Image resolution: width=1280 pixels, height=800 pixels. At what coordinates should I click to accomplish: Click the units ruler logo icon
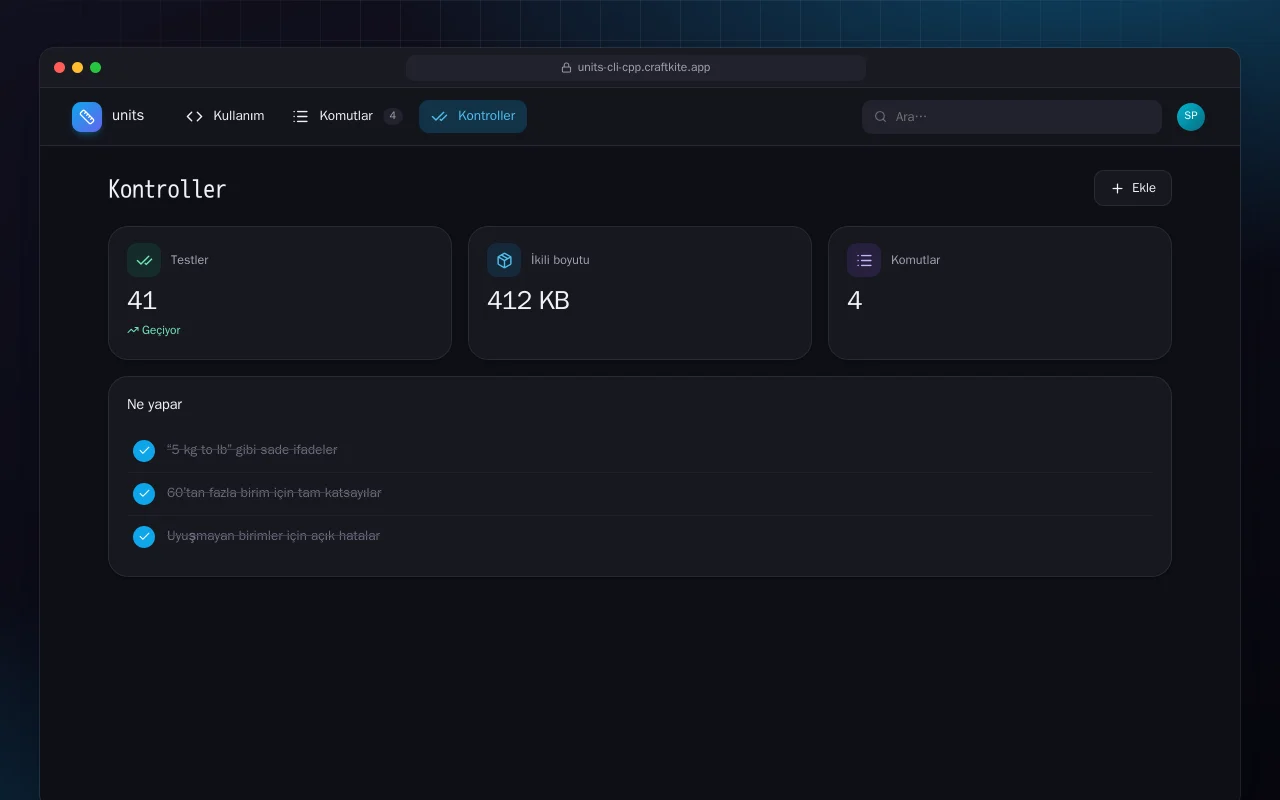[x=87, y=117]
